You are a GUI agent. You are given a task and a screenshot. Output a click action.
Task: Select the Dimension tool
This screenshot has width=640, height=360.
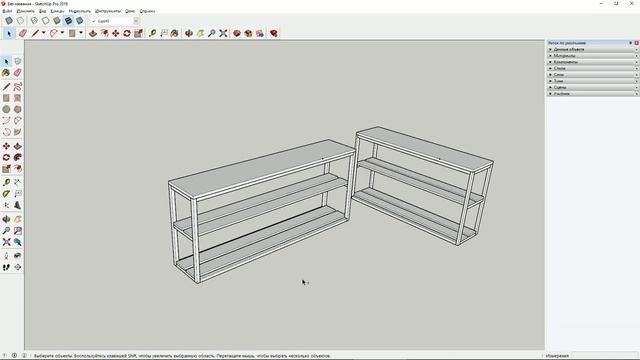18,182
